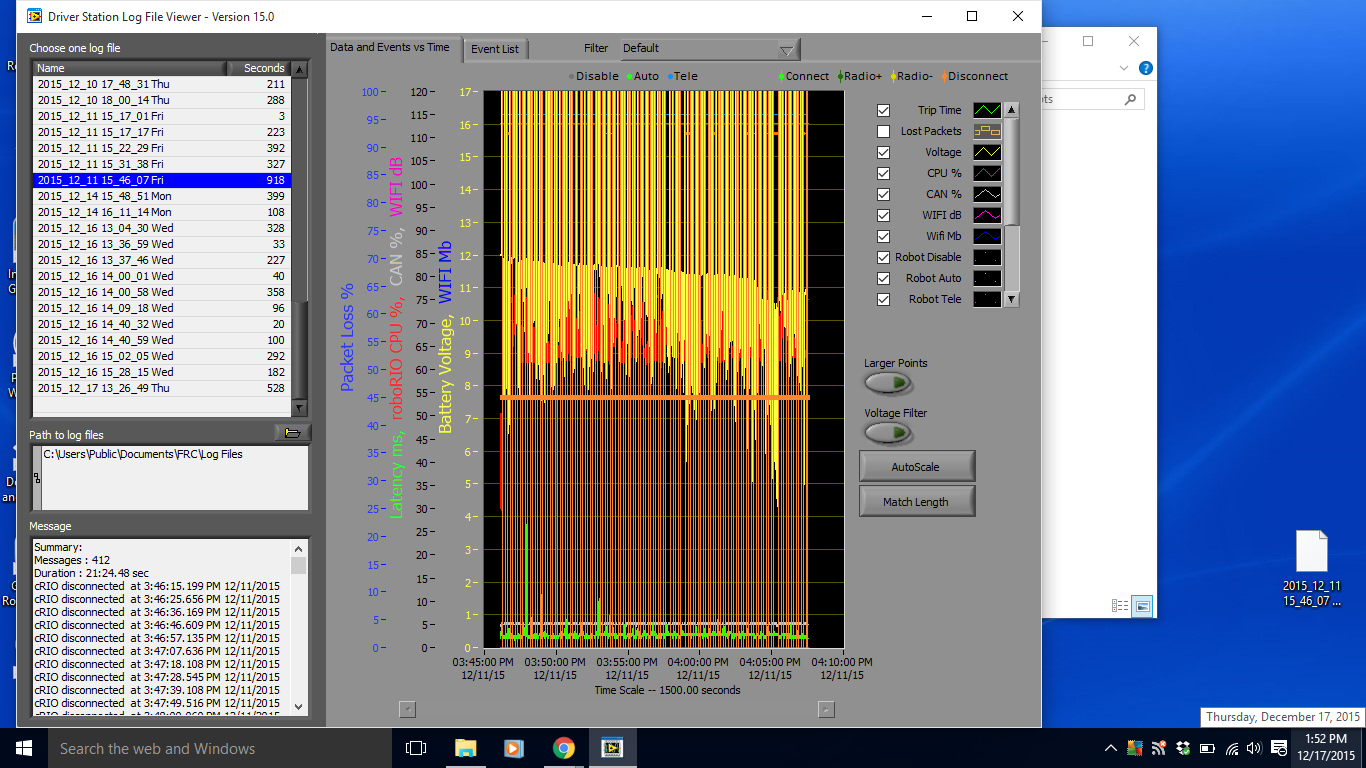The width and height of the screenshot is (1366, 768).
Task: Switch to the Event List tab
Action: click(495, 49)
